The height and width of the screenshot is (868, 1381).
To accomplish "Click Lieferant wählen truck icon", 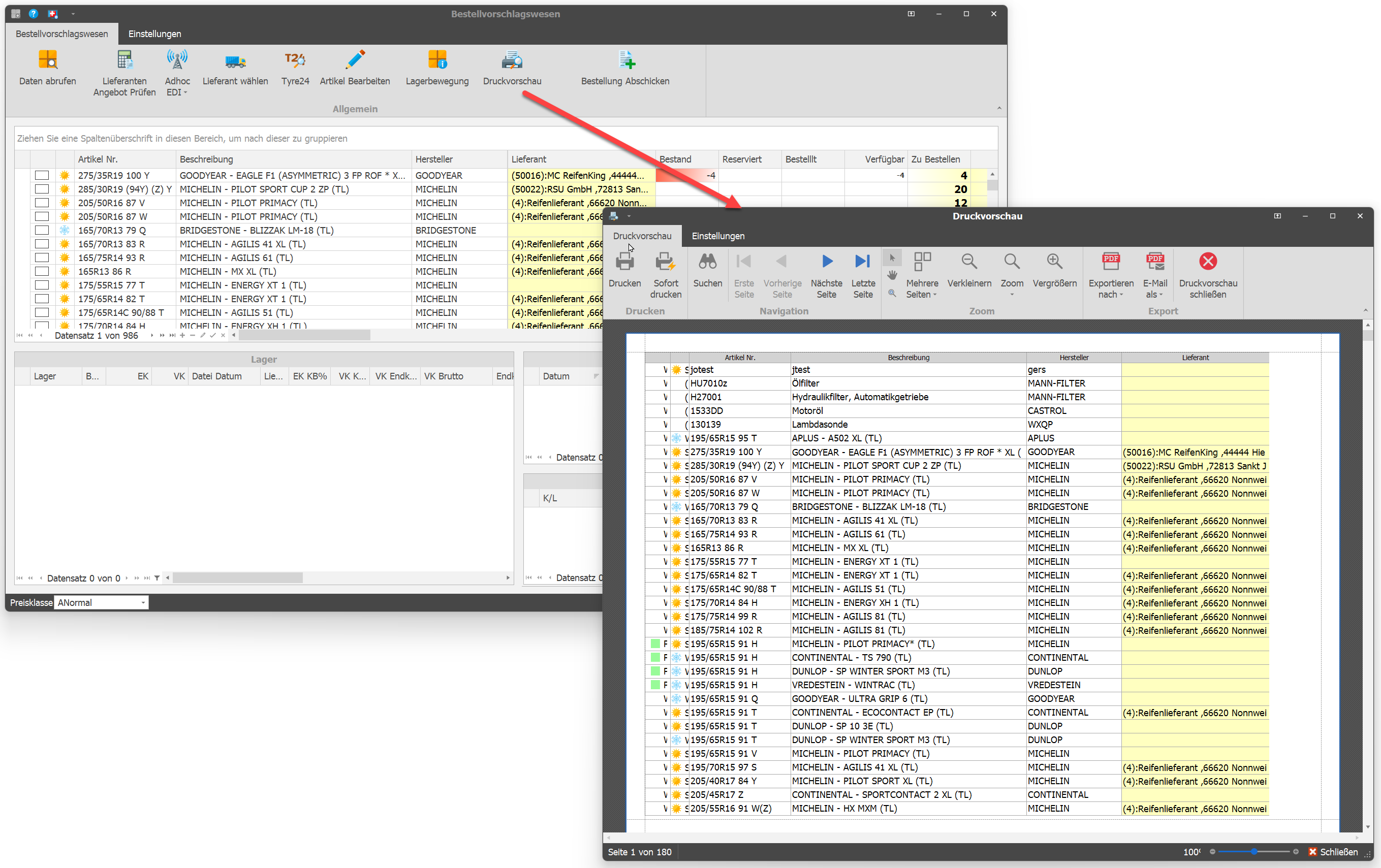I will 235,61.
